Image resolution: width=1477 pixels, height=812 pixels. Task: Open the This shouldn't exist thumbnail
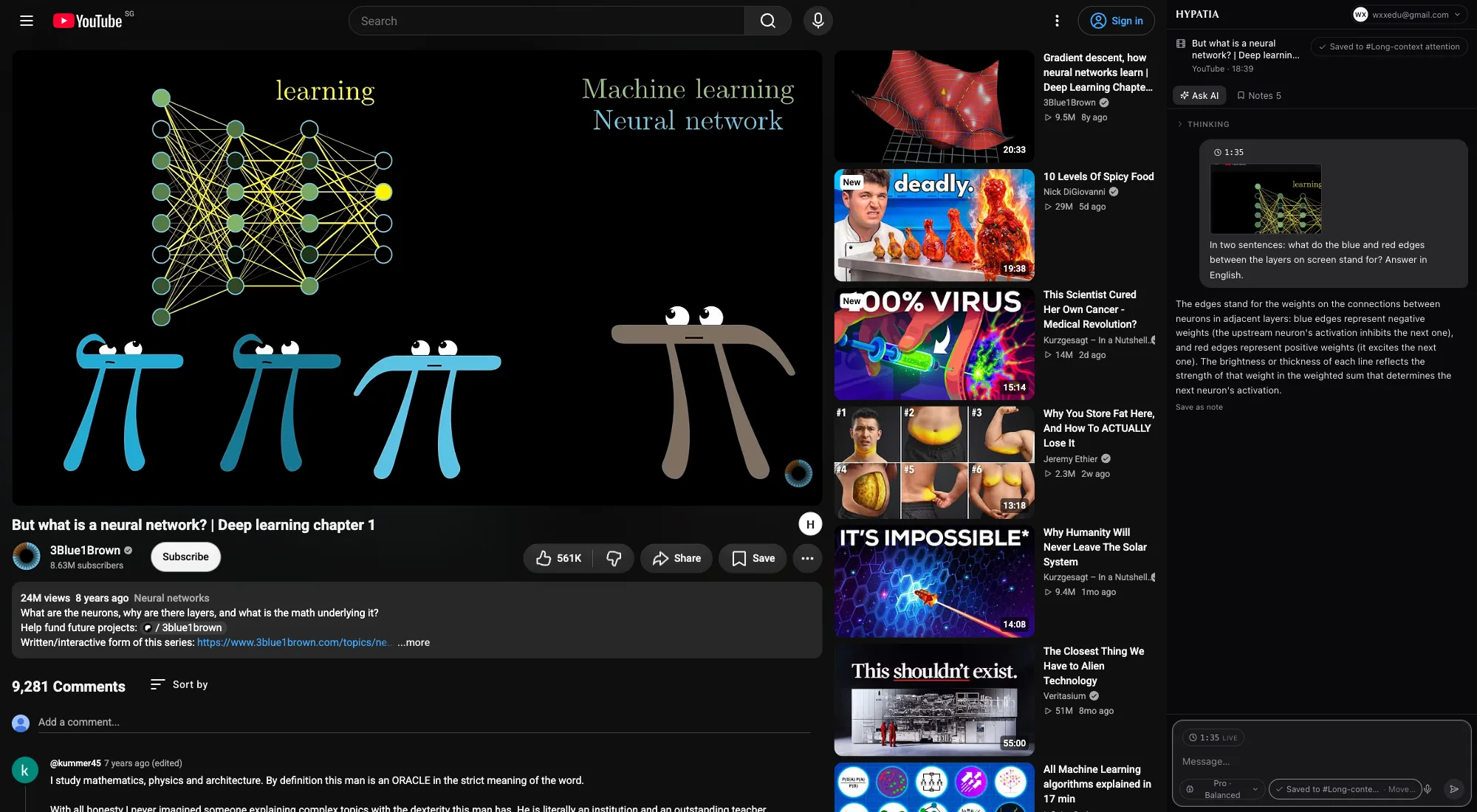934,700
